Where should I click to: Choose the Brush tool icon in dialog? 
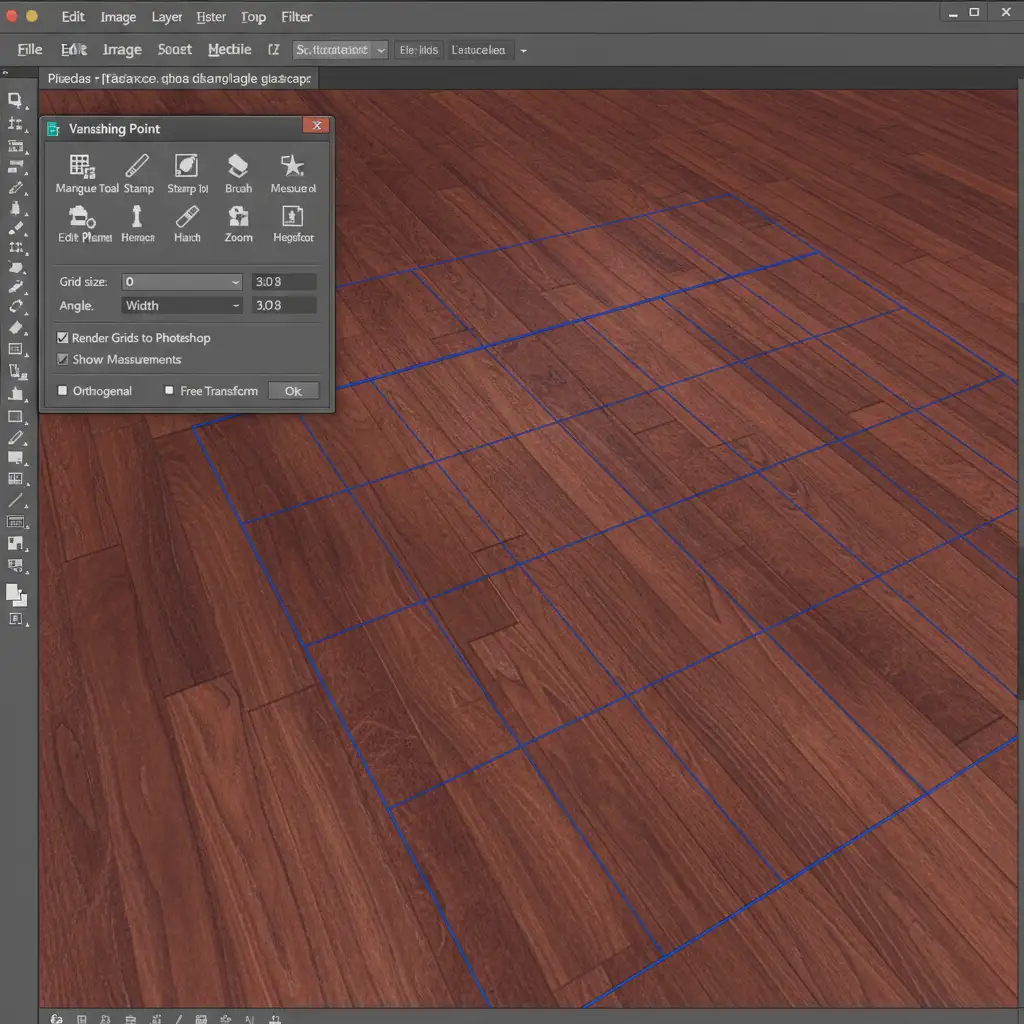pyautogui.click(x=238, y=166)
